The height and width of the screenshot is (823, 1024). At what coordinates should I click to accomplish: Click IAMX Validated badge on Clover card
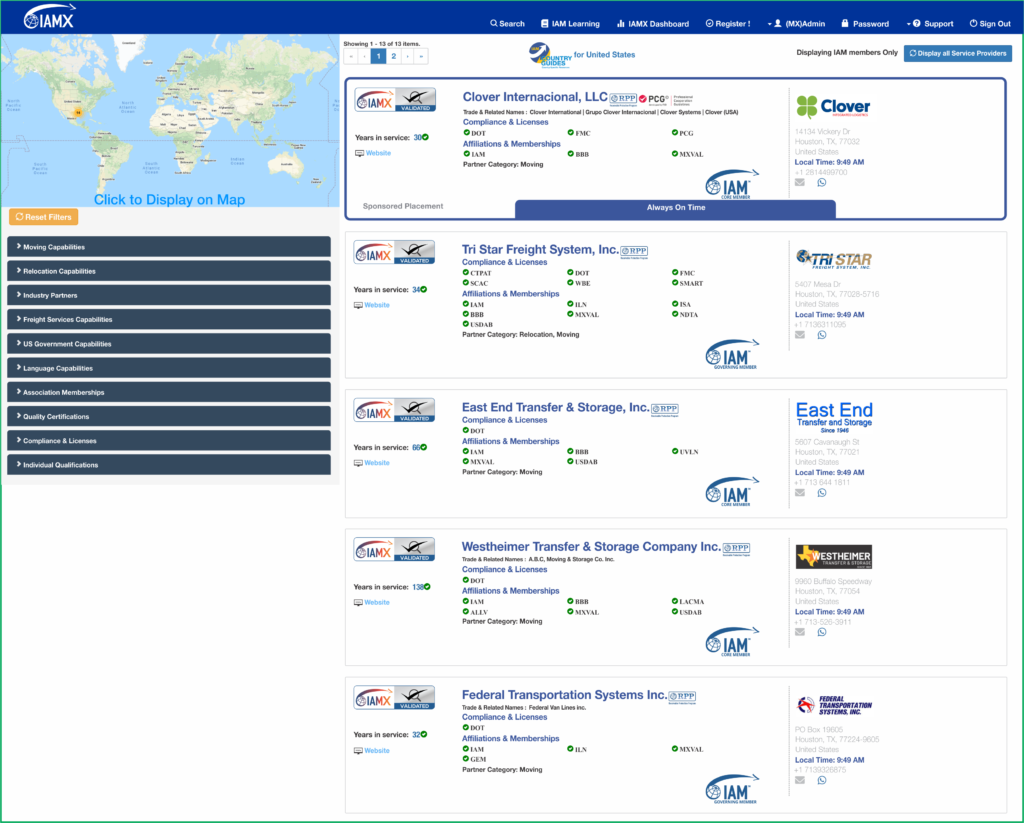395,100
